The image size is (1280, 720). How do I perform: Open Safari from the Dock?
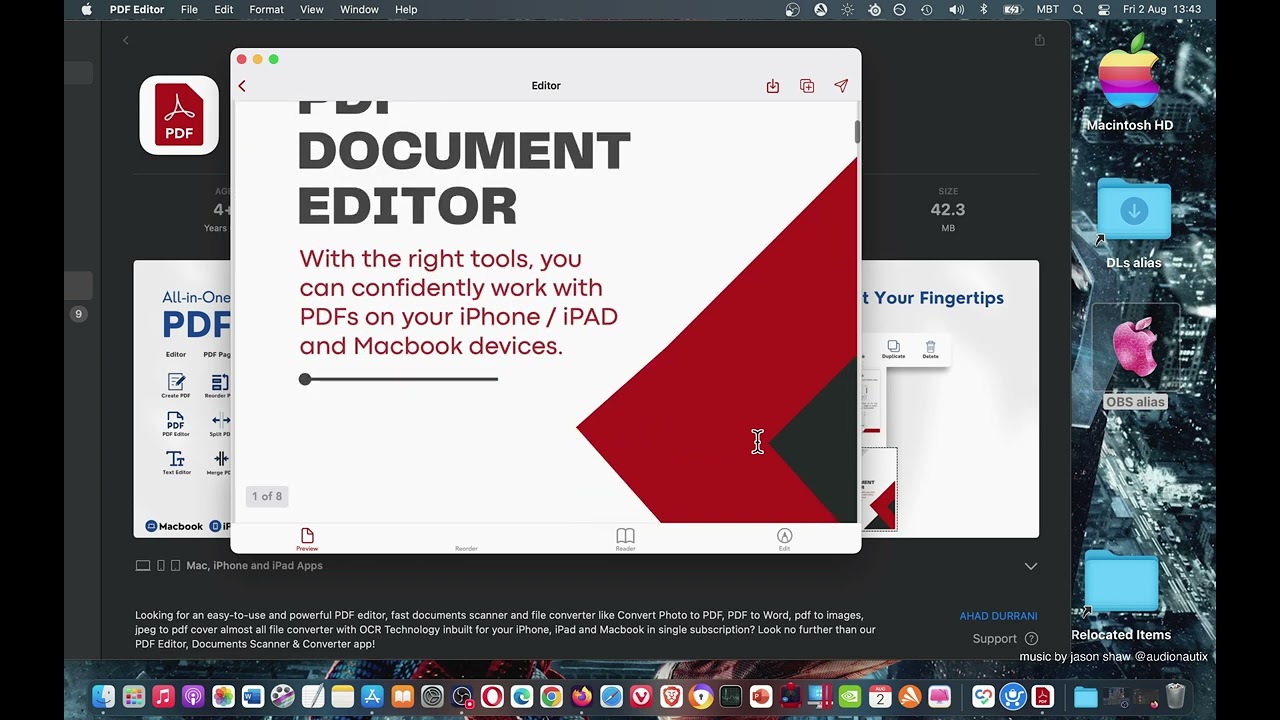pos(611,696)
